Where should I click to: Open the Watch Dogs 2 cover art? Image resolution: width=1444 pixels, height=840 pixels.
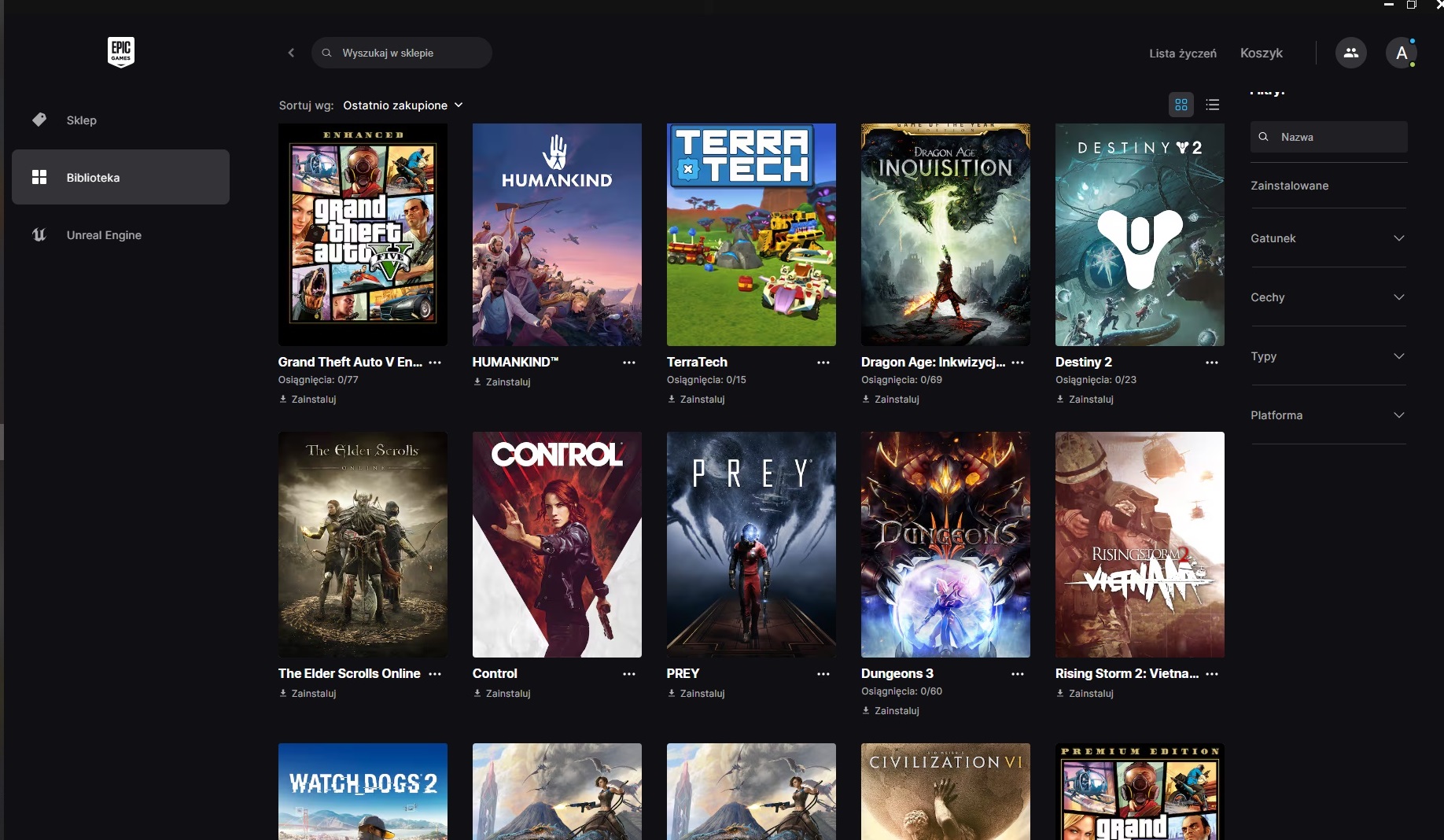tap(363, 791)
